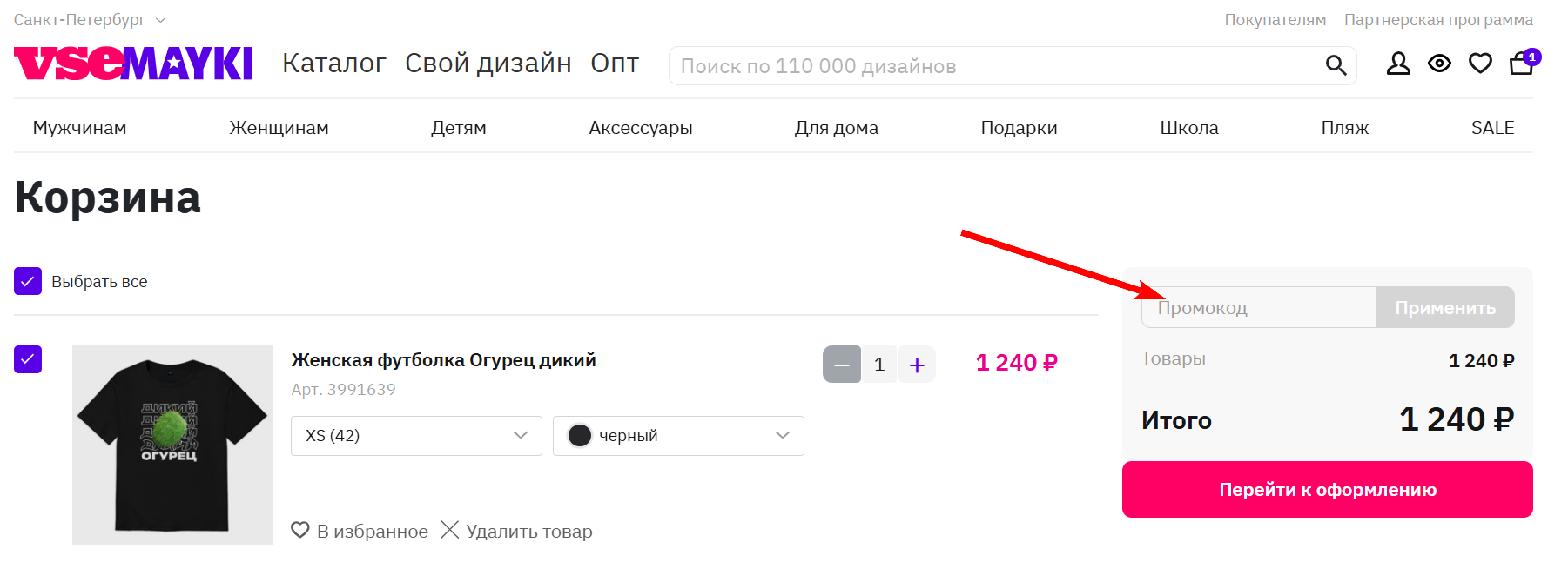The width and height of the screenshot is (1568, 576).
Task: Uncheck the Выбрать все checkbox
Action: (x=28, y=281)
